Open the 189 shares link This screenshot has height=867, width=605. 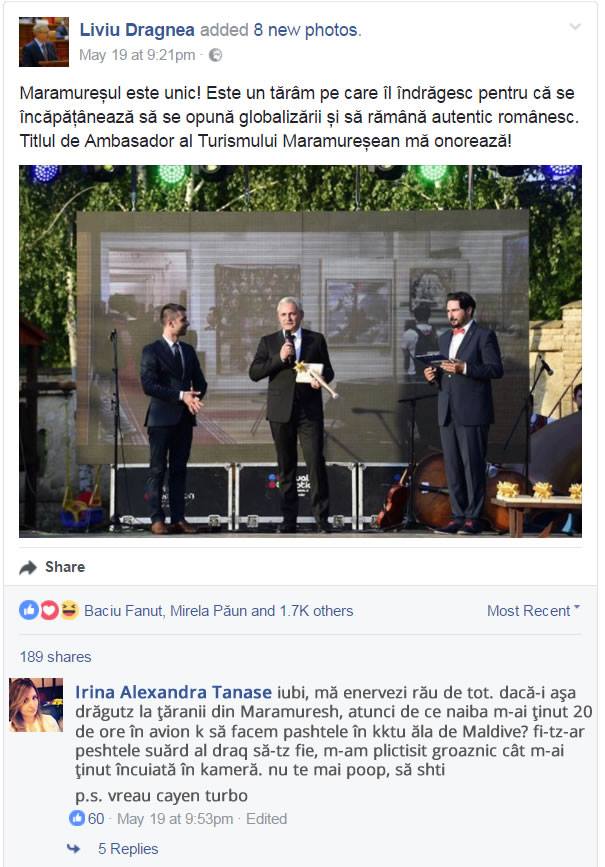coord(55,657)
